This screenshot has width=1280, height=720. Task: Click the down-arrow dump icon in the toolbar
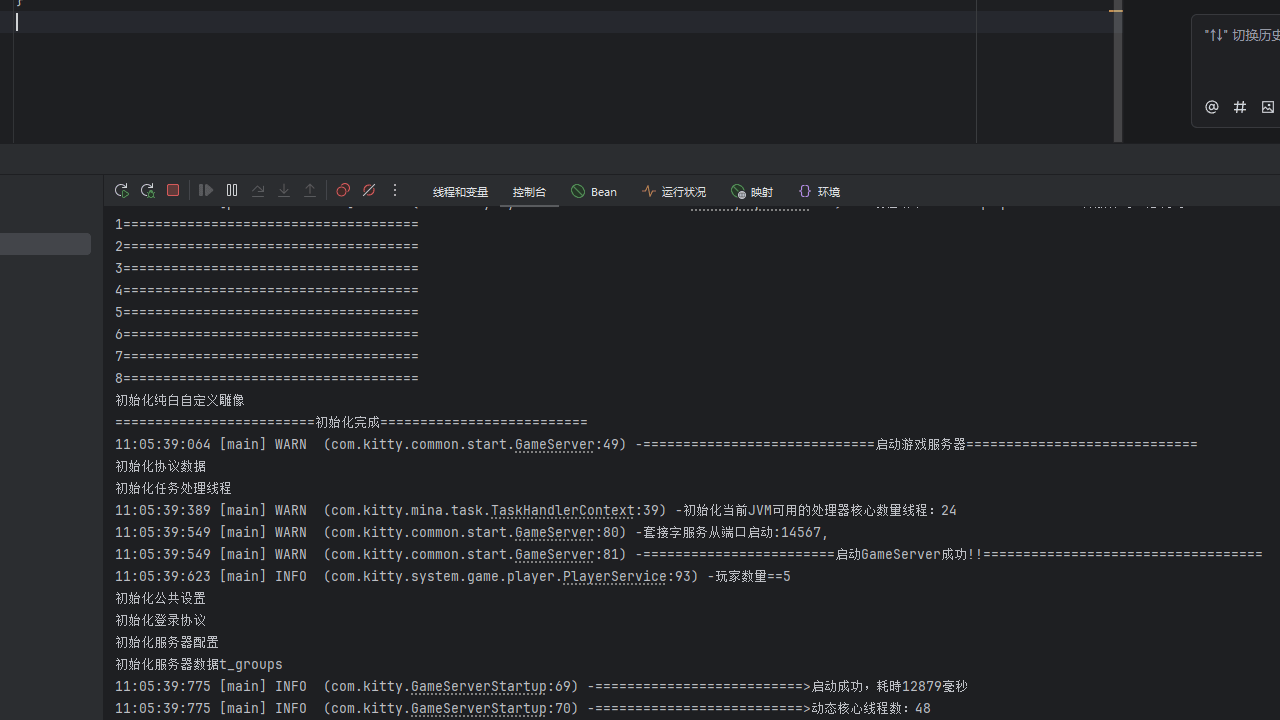click(x=284, y=191)
